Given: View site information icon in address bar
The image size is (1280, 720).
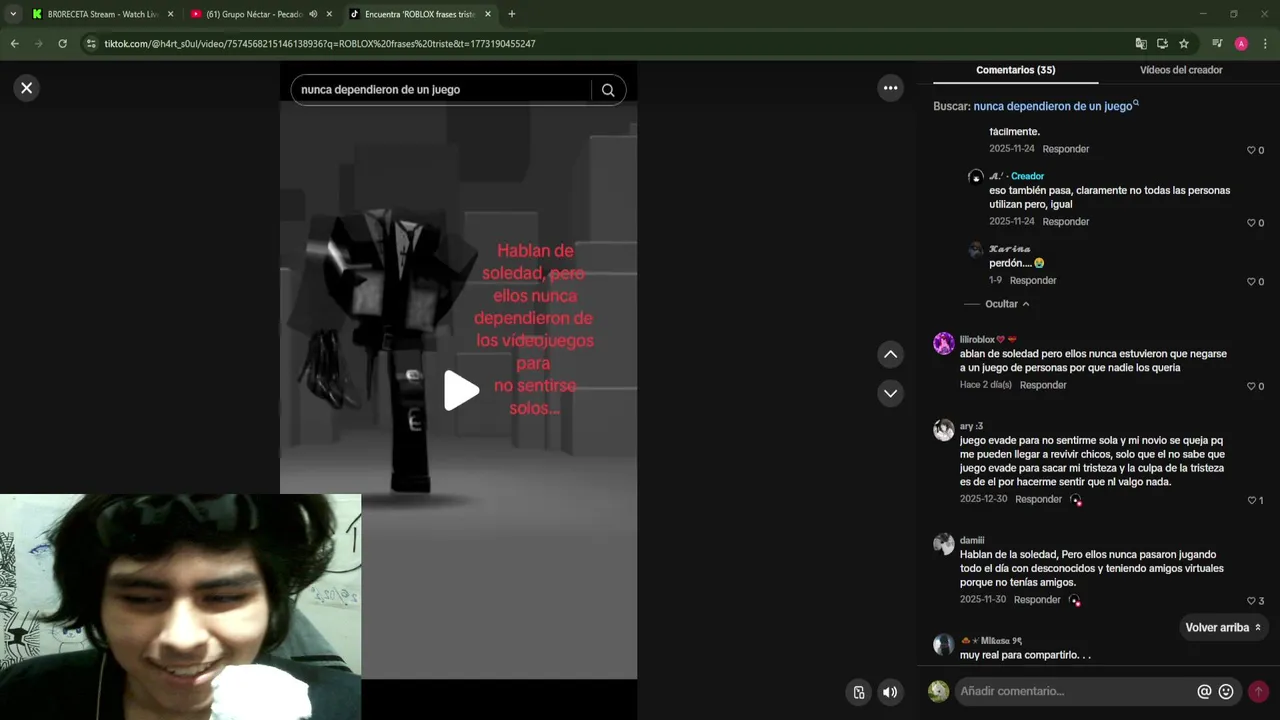Looking at the screenshot, I should [91, 44].
